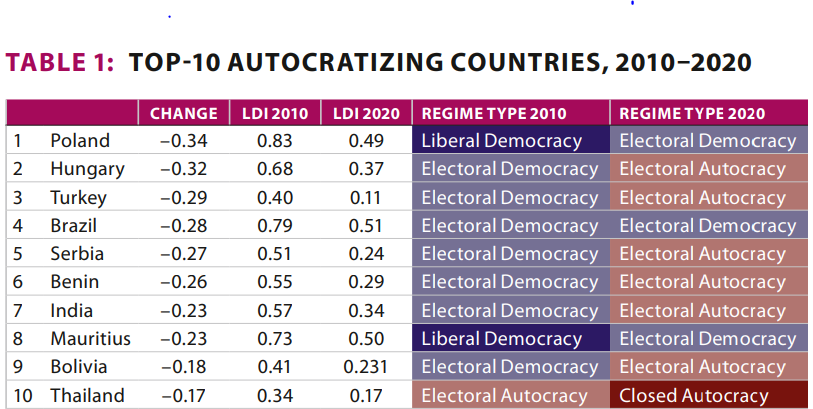
Task: Click Brazil's LDI 2010 value 0.79
Action: click(274, 226)
